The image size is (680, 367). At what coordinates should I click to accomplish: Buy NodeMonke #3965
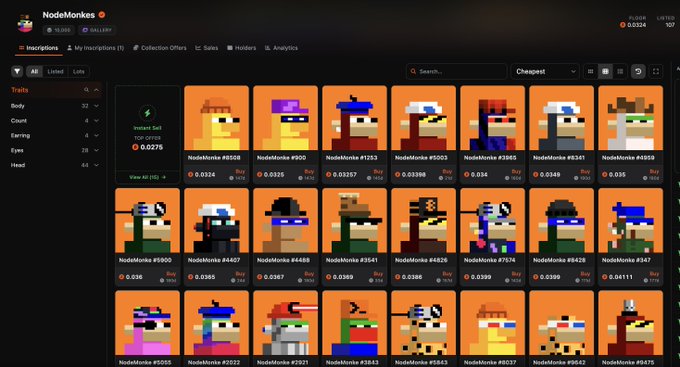(x=516, y=172)
